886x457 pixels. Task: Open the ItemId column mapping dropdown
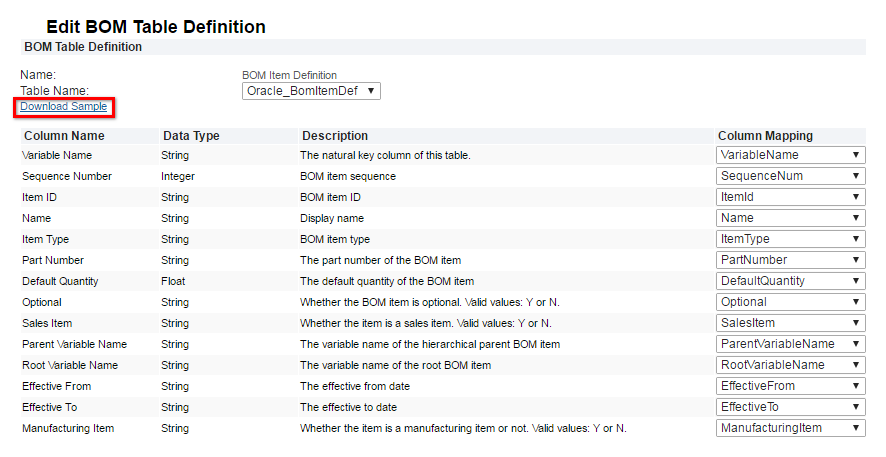coord(790,197)
